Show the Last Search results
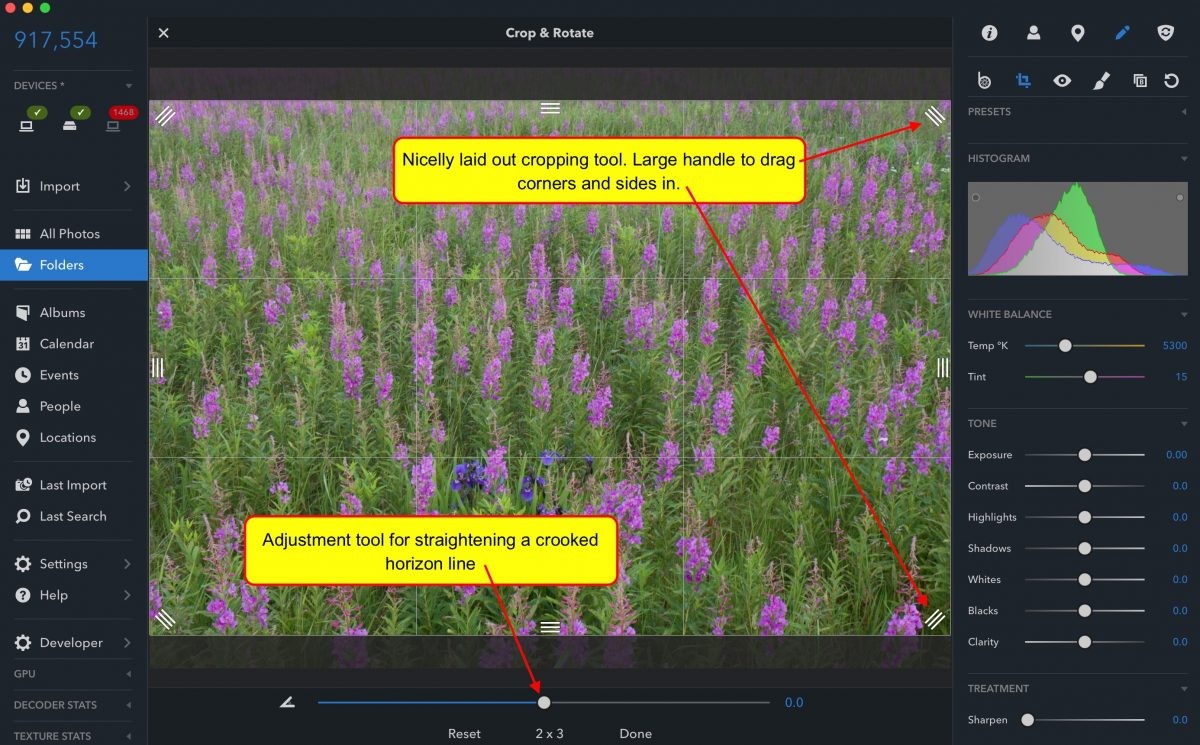This screenshot has height=745, width=1200. 74,516
